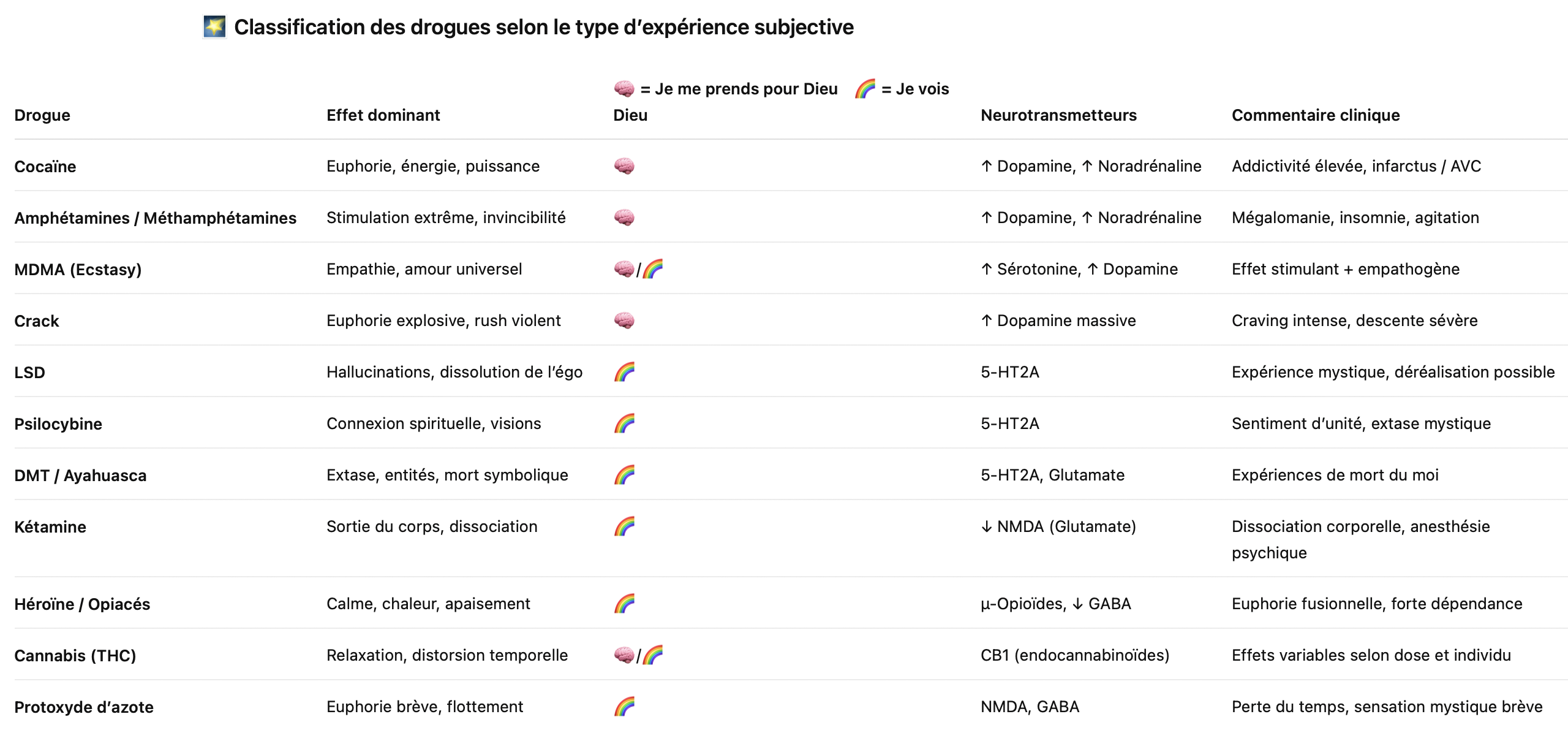Click the "DMT / Ayahuasca" drug name
This screenshot has height=733, width=1568.
pos(80,476)
